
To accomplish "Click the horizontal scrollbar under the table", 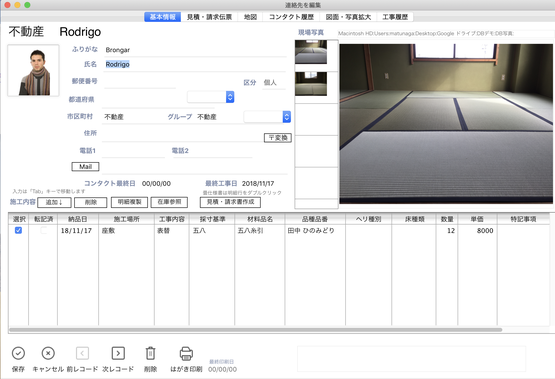I will coord(256,330).
